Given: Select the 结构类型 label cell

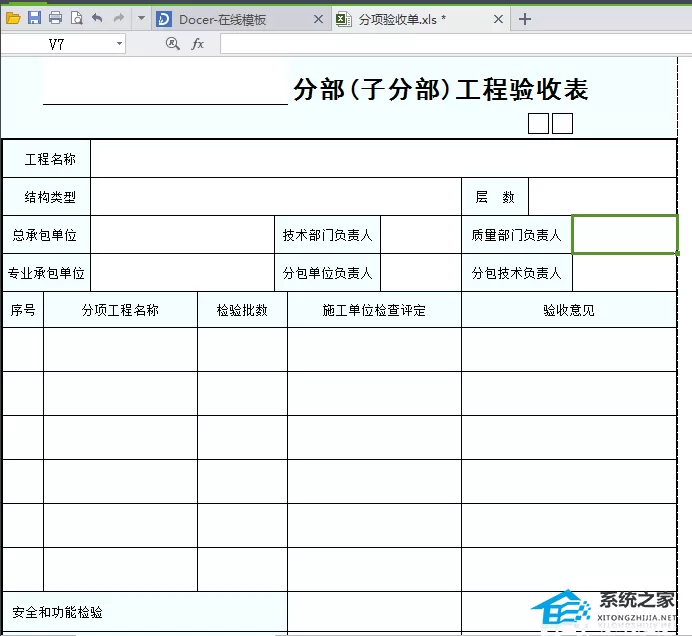Looking at the screenshot, I should click(46, 197).
